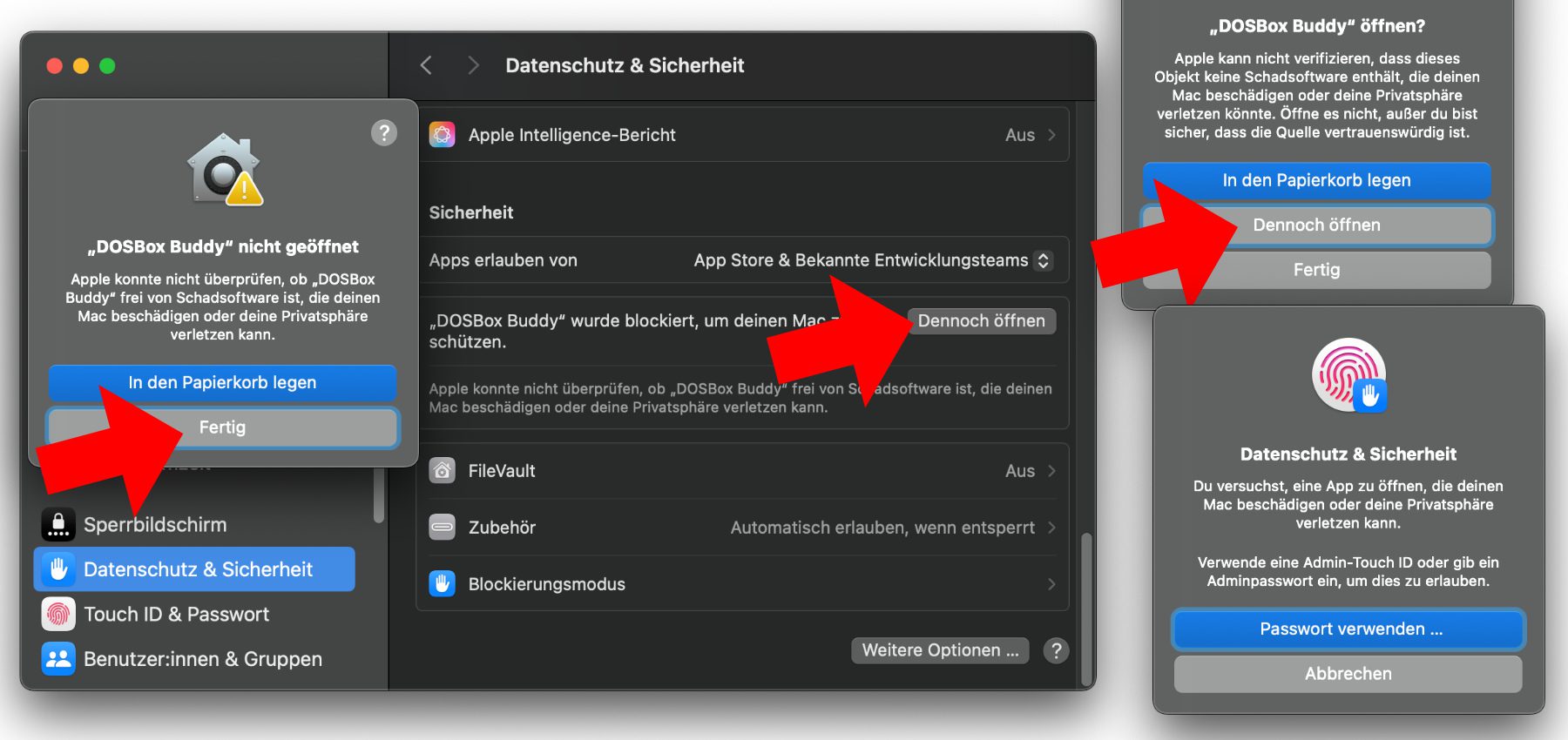
Task: Click the Sperrbildschirm lock icon in sidebar
Action: click(x=58, y=525)
